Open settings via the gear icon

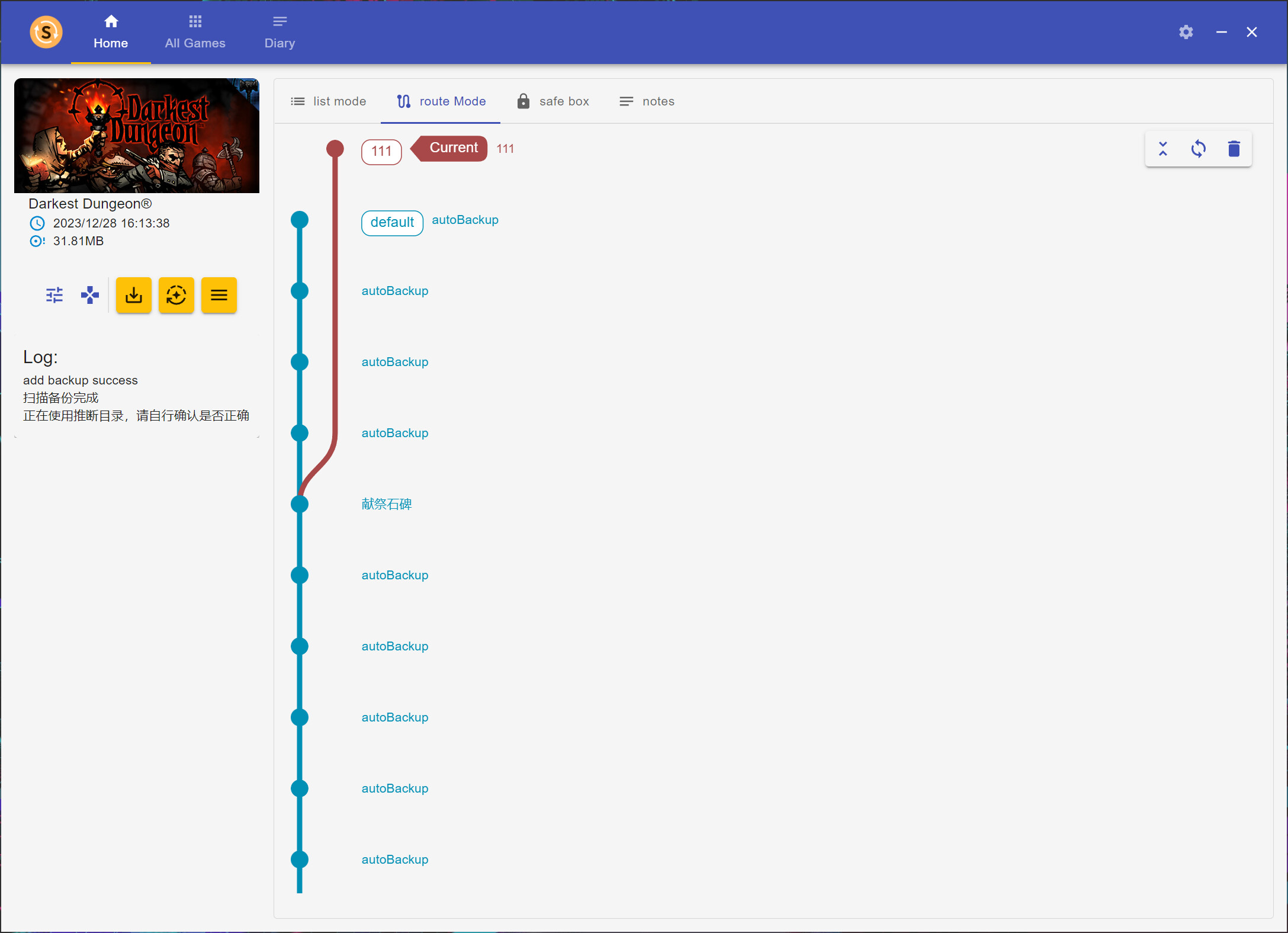(x=1186, y=32)
